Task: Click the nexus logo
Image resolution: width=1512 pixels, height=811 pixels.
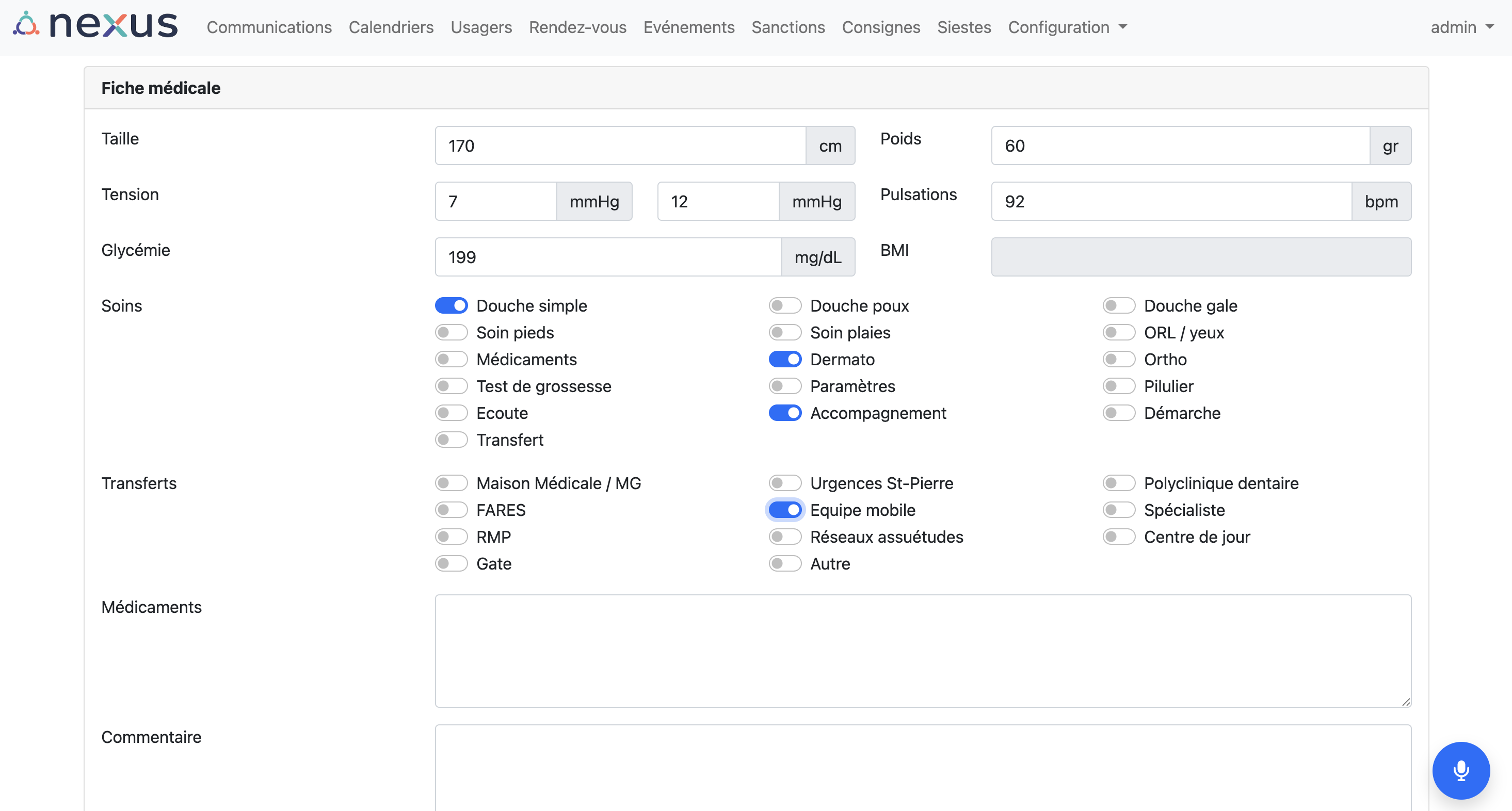Action: click(95, 25)
